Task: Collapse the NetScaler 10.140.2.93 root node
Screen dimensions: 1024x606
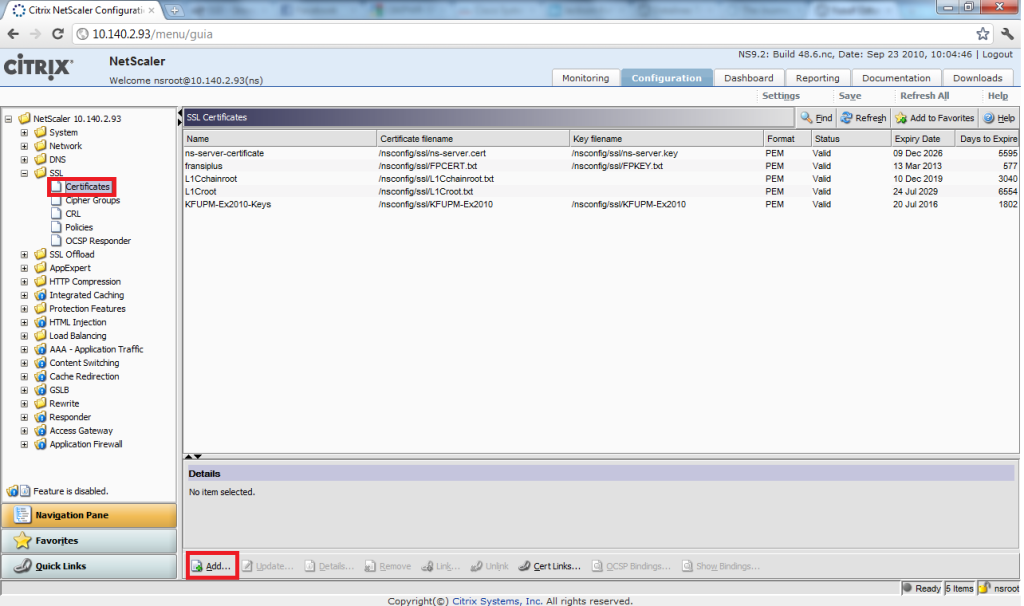Action: pos(8,119)
